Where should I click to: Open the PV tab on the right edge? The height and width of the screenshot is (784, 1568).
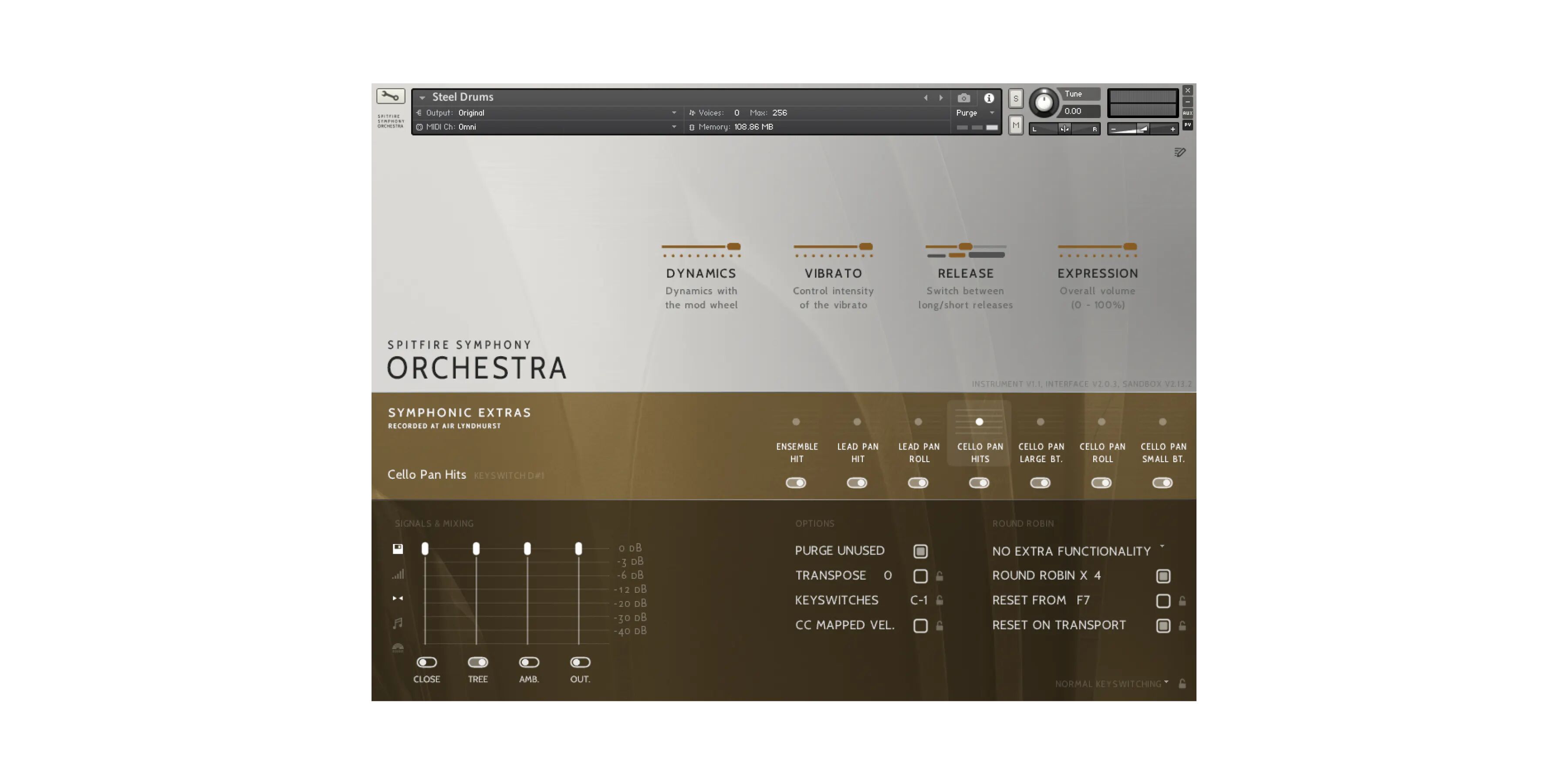click(x=1188, y=126)
